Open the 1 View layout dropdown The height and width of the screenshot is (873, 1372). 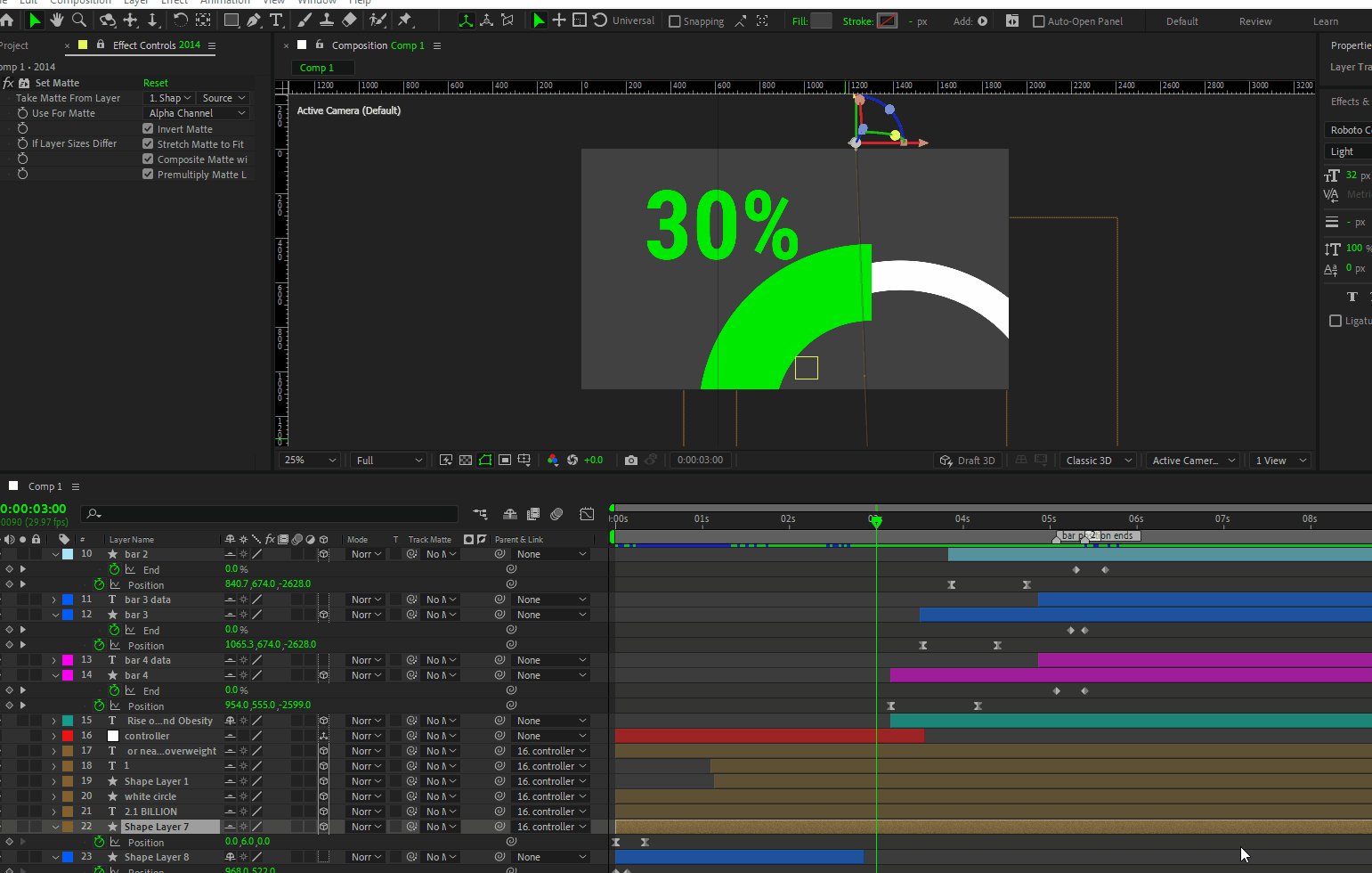[x=1280, y=460]
